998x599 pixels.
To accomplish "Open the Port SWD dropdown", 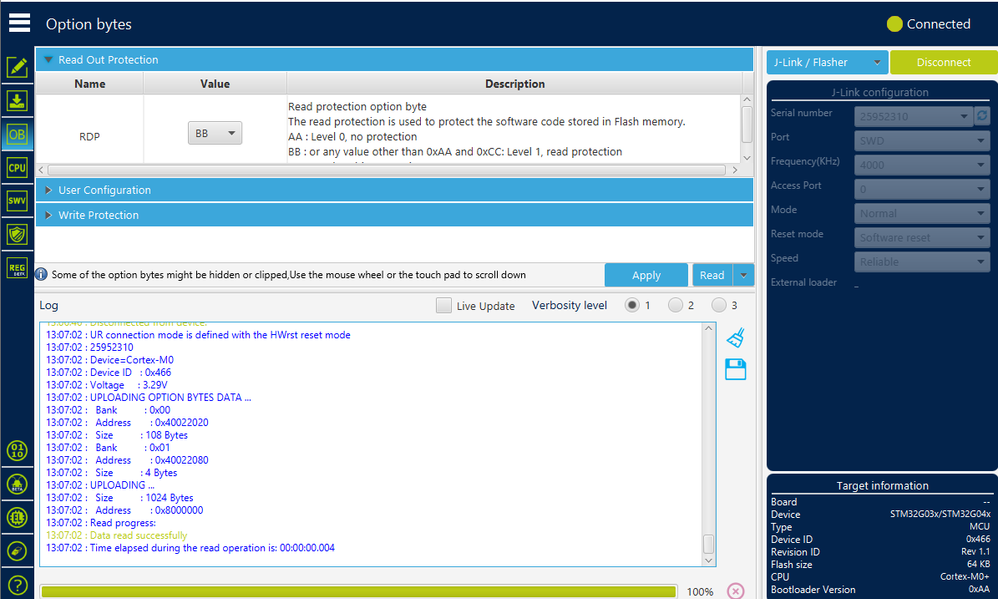I will coord(922,141).
